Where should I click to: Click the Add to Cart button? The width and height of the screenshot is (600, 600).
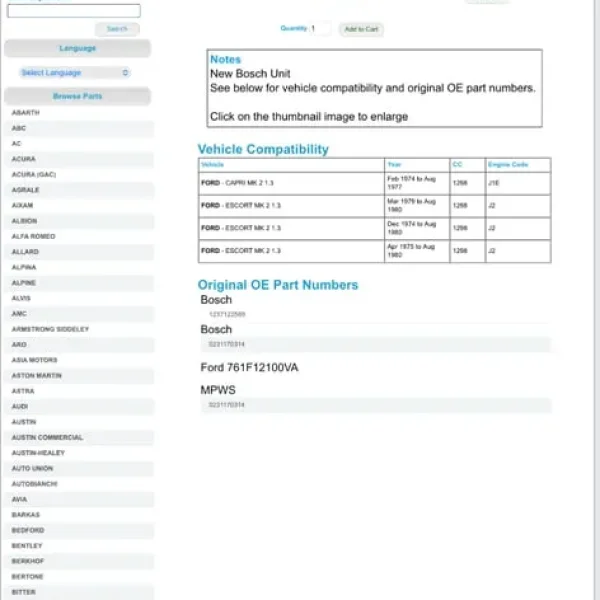(361, 29)
